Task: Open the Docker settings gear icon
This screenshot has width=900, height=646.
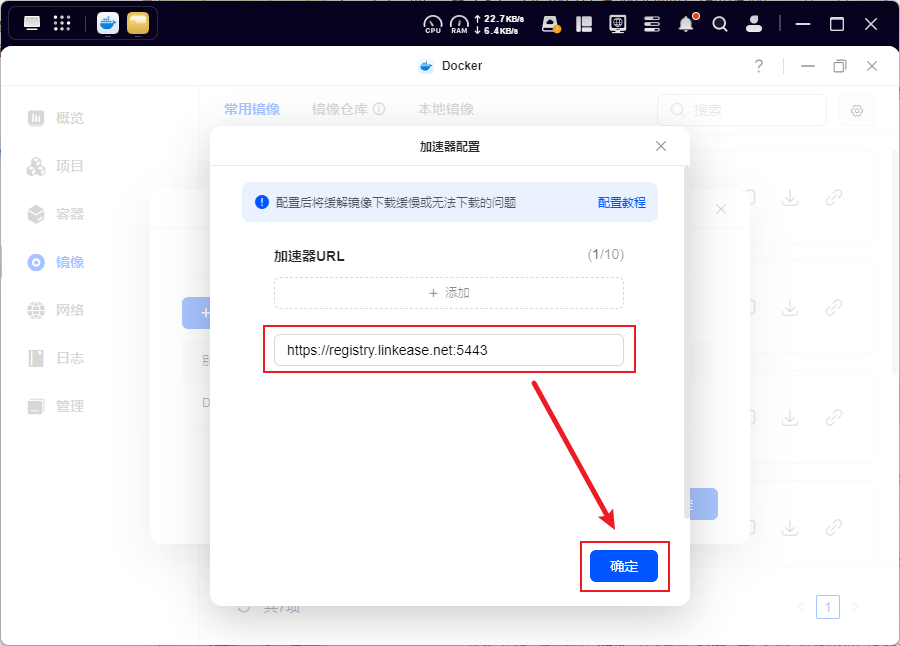Action: pyautogui.click(x=857, y=110)
